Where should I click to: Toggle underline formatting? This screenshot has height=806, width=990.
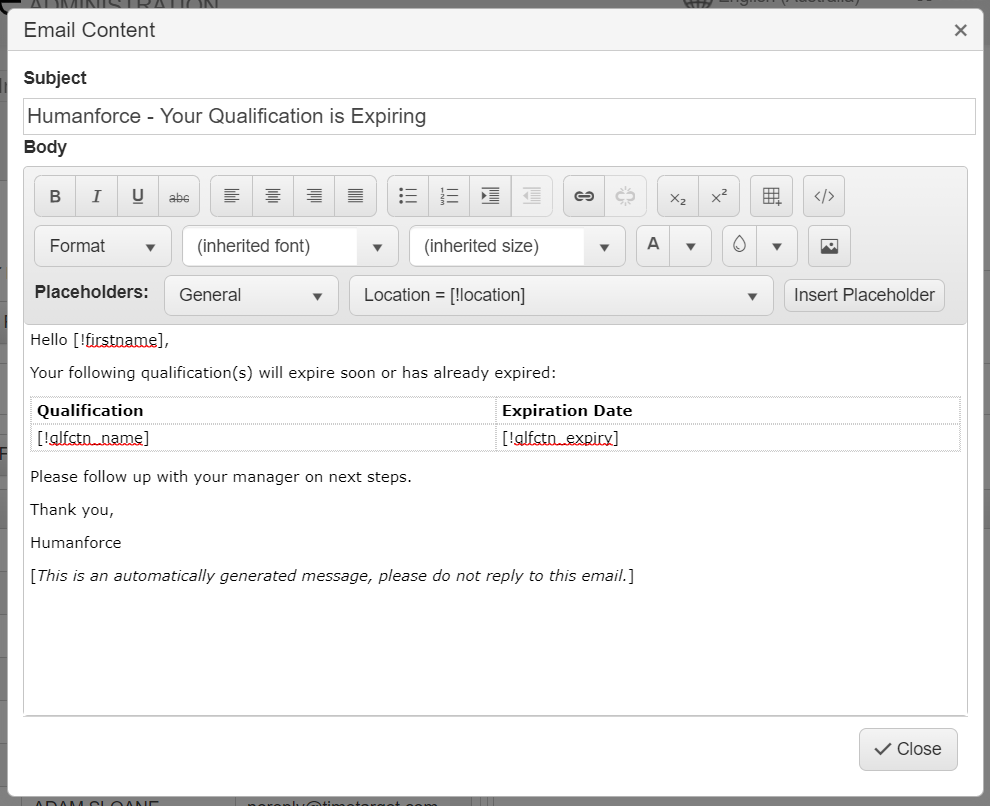pos(138,196)
